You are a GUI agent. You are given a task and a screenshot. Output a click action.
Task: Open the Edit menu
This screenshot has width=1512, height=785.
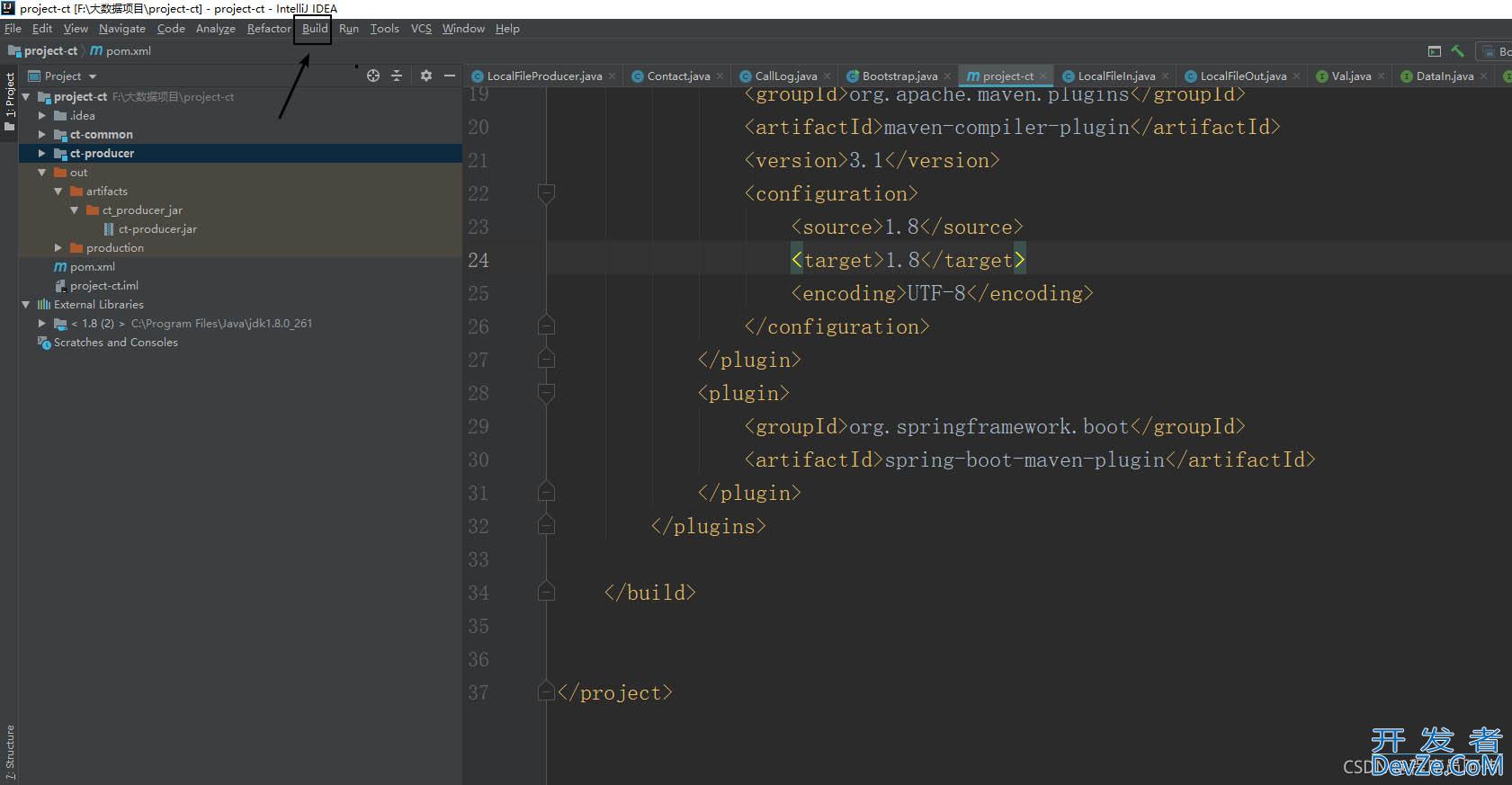[42, 29]
